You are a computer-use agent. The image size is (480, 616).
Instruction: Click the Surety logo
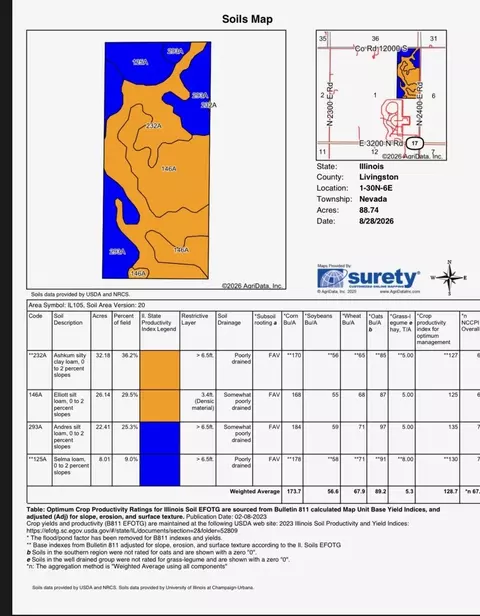368,279
